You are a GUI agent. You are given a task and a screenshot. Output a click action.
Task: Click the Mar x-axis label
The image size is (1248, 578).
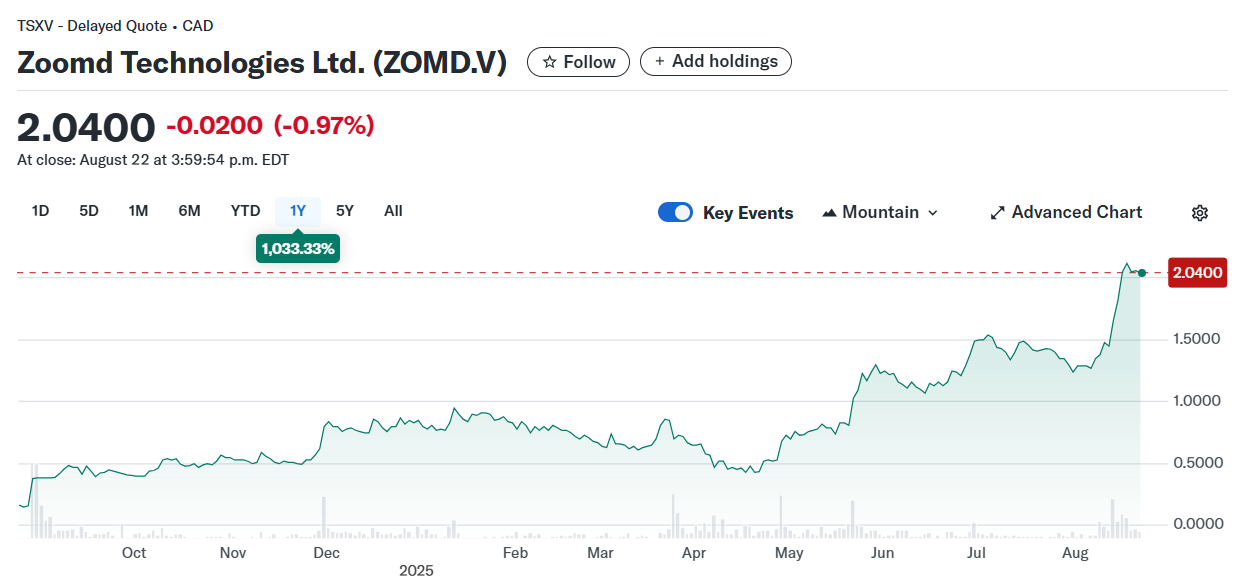pyautogui.click(x=600, y=553)
